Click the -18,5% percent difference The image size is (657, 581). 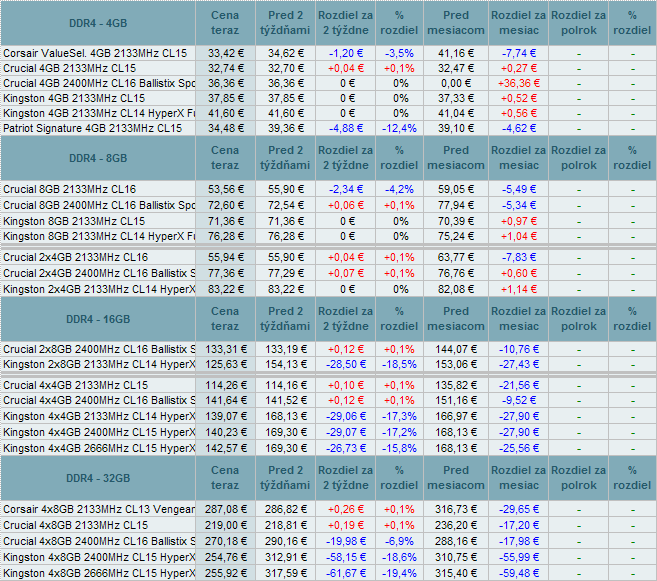pyautogui.click(x=399, y=364)
